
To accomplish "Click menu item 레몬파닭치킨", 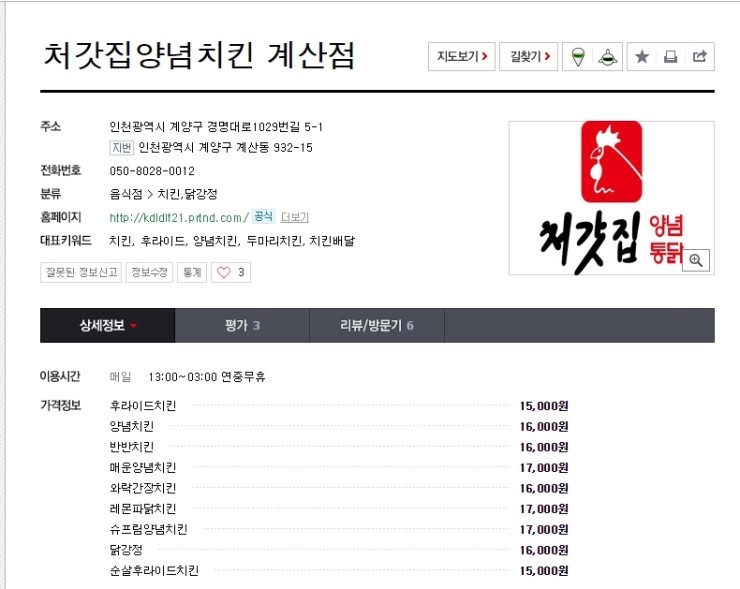I will 143,509.
